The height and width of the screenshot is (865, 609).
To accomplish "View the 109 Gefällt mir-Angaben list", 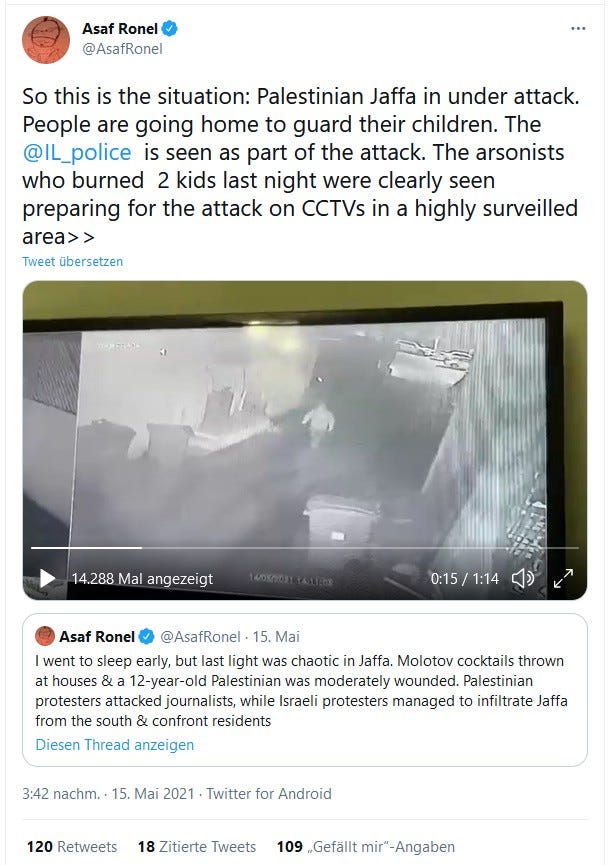I will click(366, 846).
